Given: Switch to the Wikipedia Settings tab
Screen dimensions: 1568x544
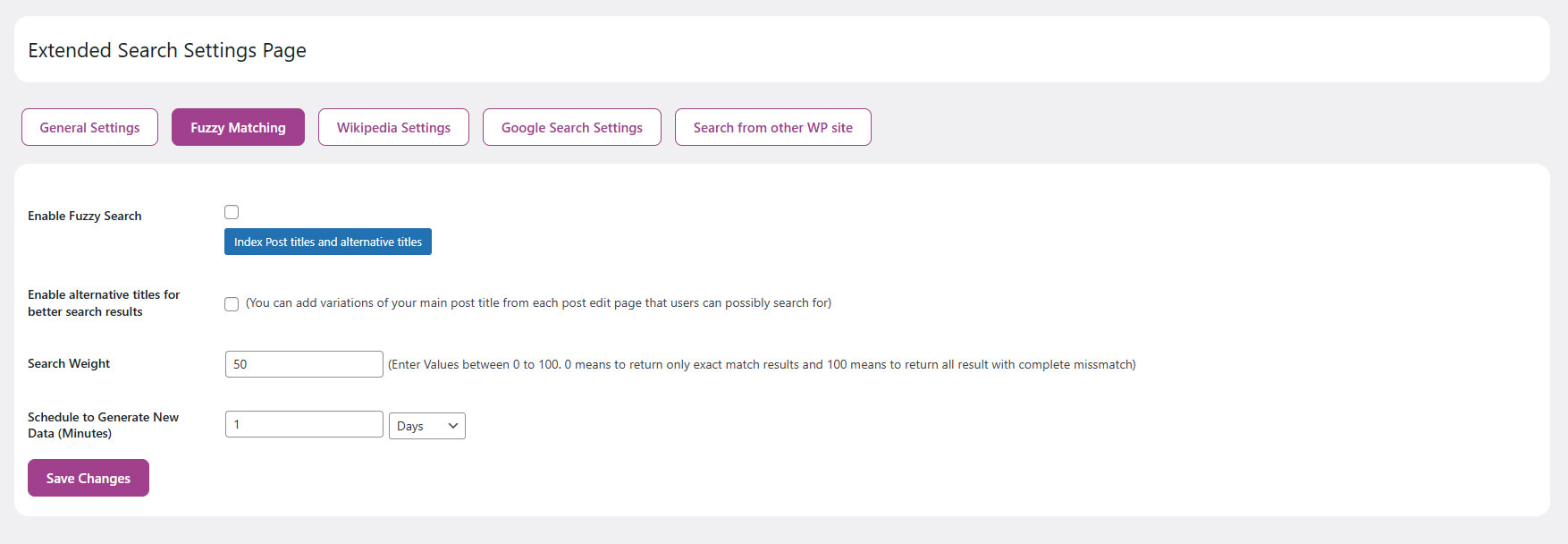Looking at the screenshot, I should pyautogui.click(x=393, y=127).
